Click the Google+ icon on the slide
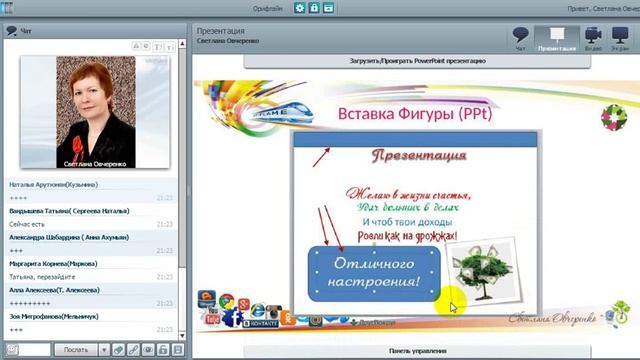This screenshot has width=640, height=360. pyautogui.click(x=244, y=304)
